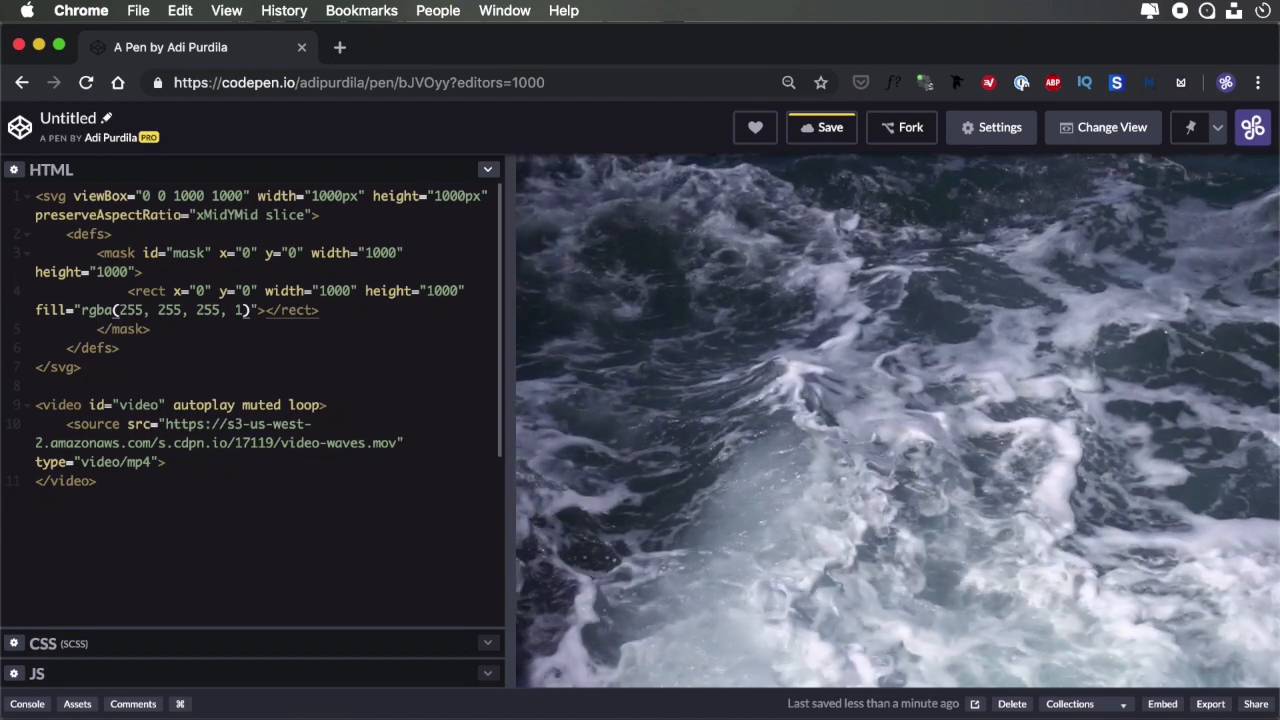Toggle the Console panel
This screenshot has width=1280, height=720.
tap(27, 704)
